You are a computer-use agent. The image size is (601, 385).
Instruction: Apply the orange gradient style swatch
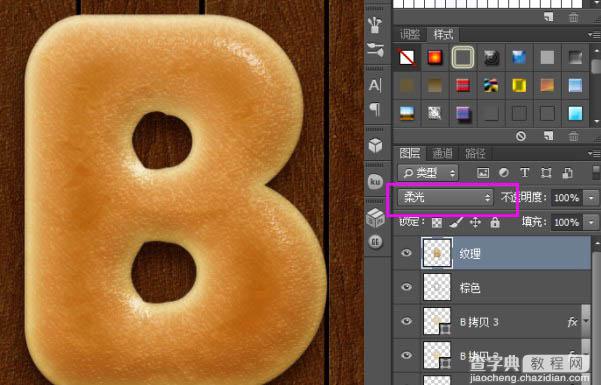click(x=547, y=86)
